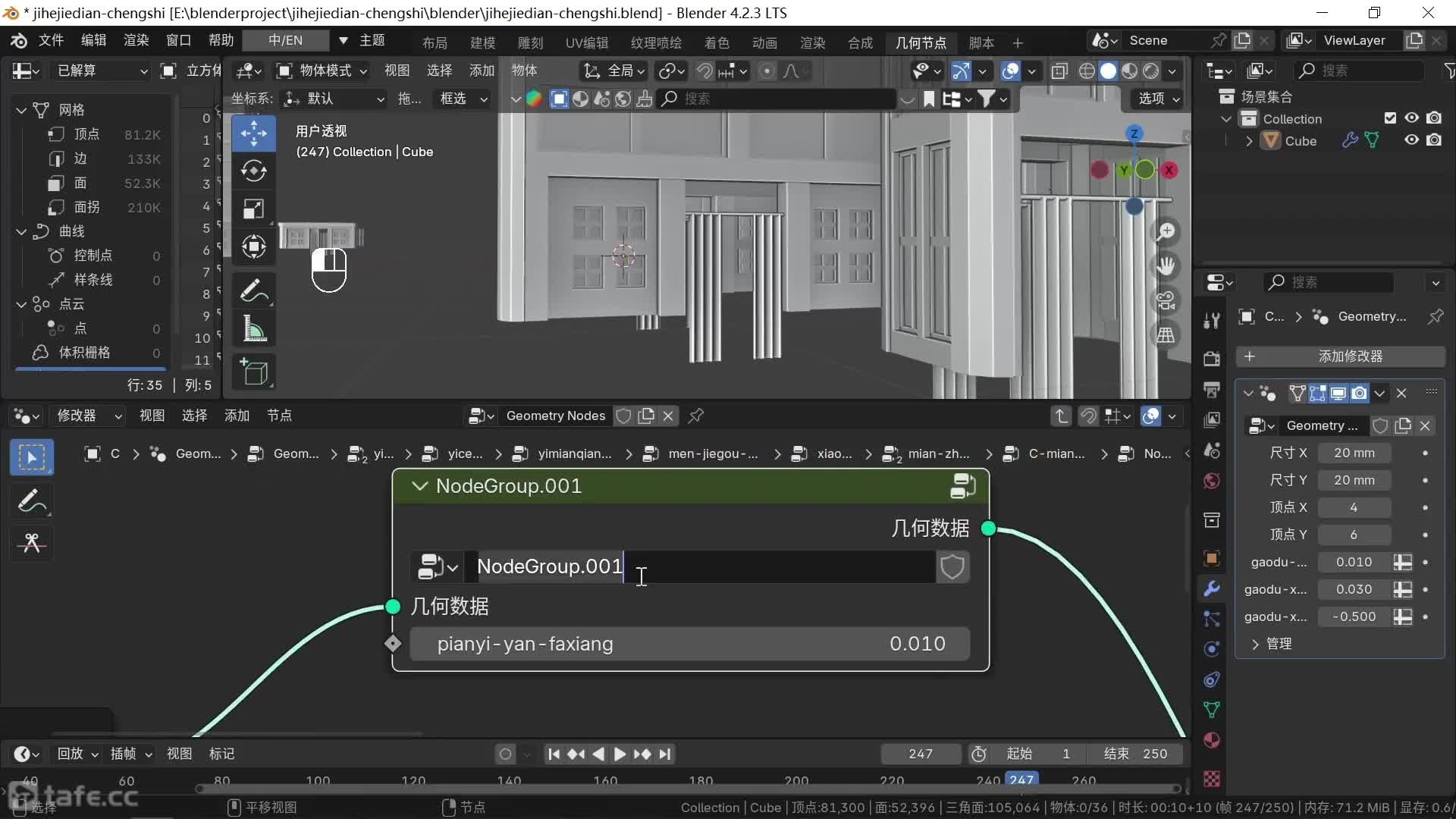Open the 渲染 top menu
Image resolution: width=1456 pixels, height=819 pixels.
pos(136,40)
